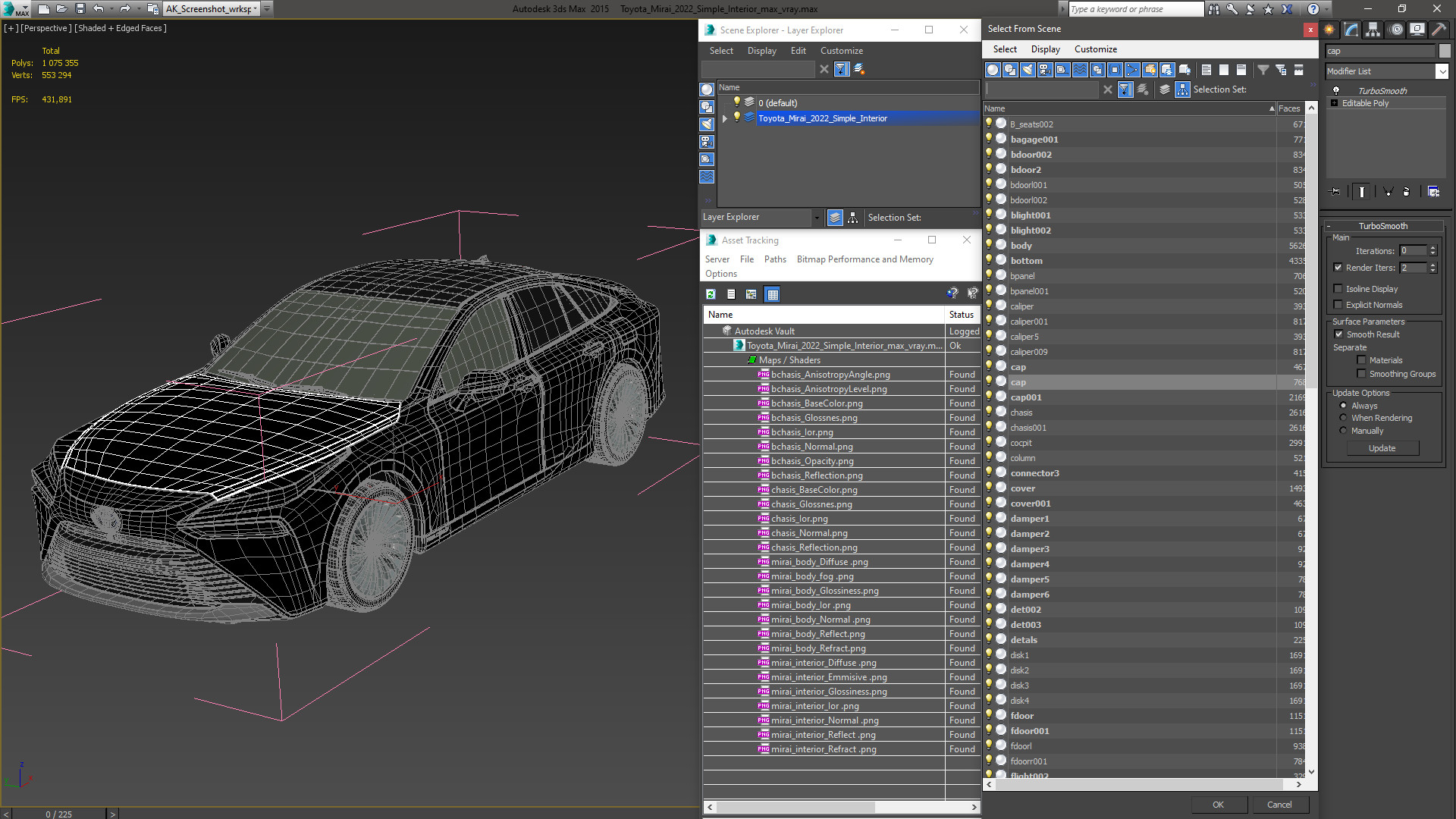
Task: Select the Manually update option
Action: [x=1344, y=431]
